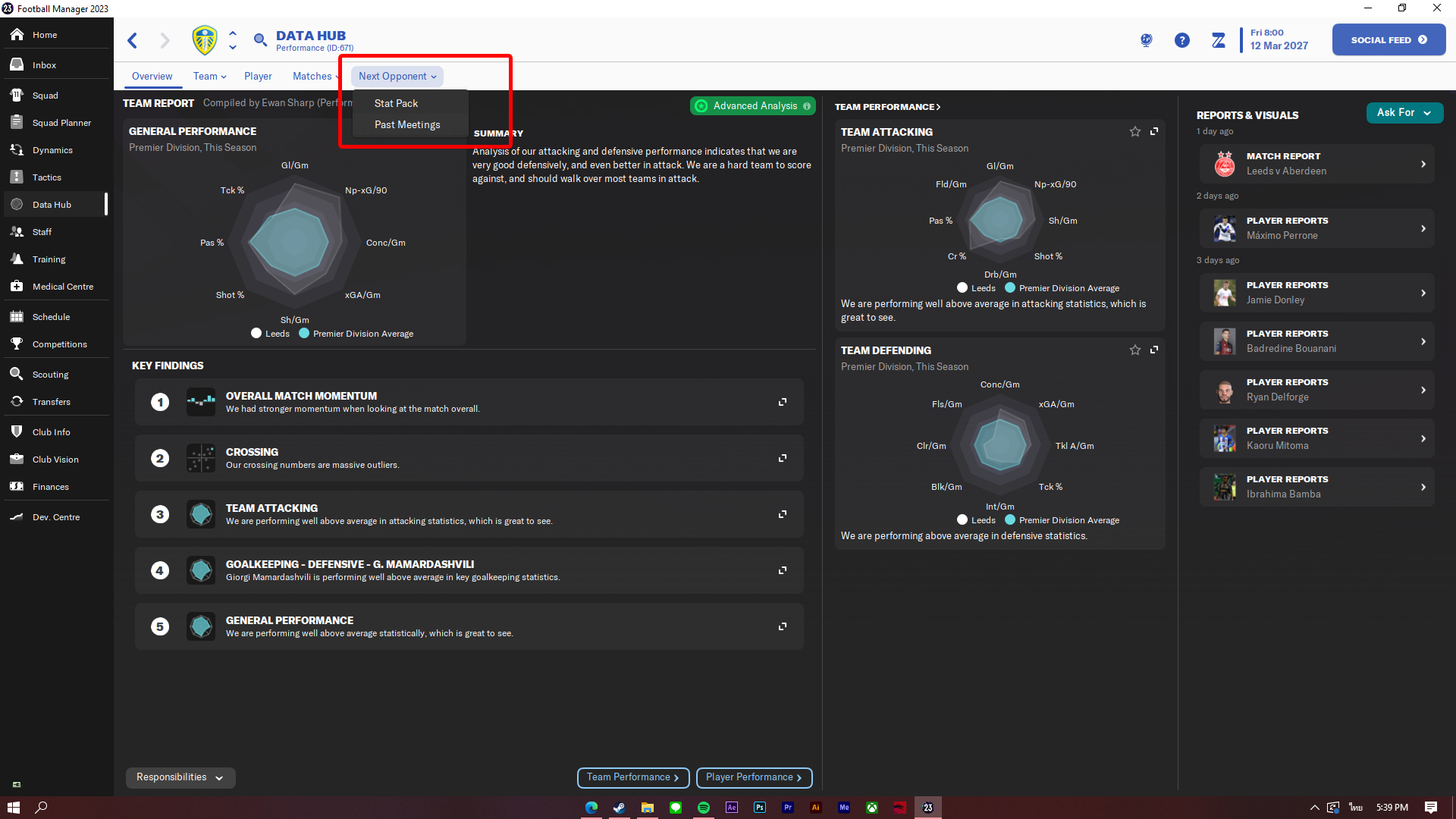Switch to the Player tab

(258, 77)
